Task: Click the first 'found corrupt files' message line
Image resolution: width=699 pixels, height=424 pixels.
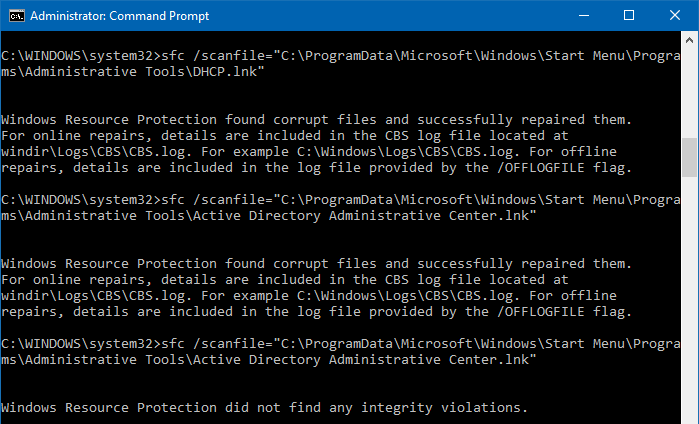Action: click(x=317, y=120)
